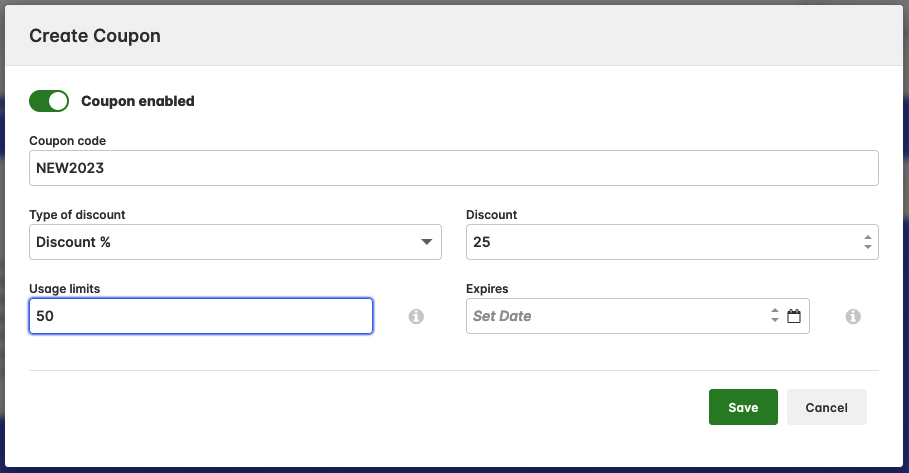The image size is (909, 473).
Task: Toggle the Coupon enabled switch
Action: click(x=49, y=101)
